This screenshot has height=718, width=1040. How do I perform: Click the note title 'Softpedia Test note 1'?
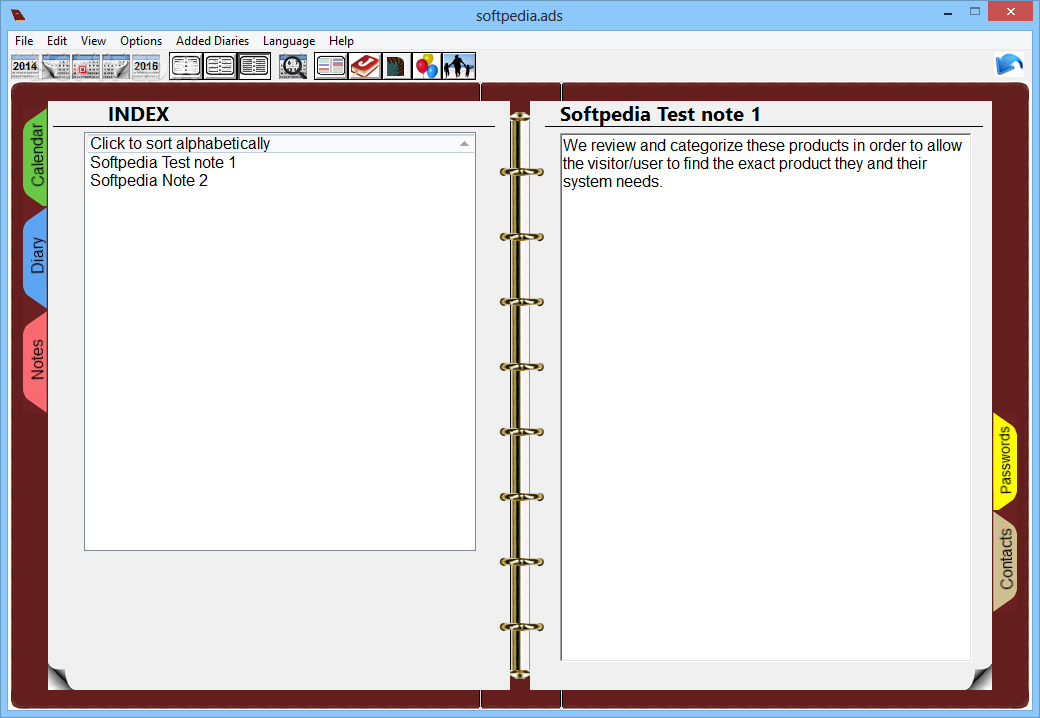pyautogui.click(x=660, y=114)
